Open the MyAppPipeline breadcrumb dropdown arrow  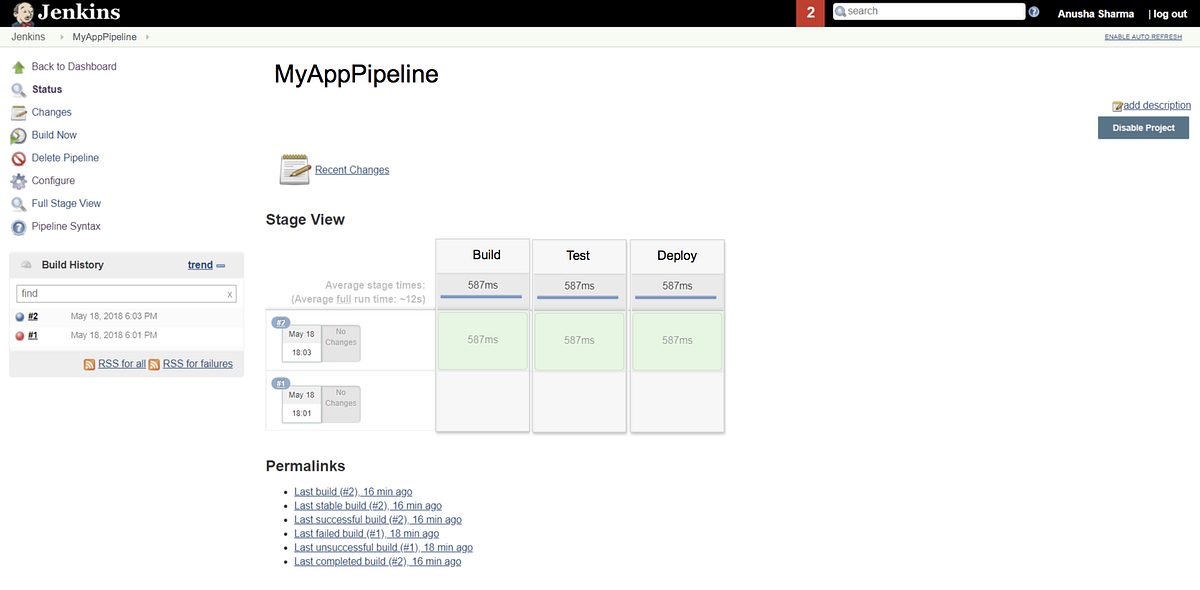pos(148,37)
